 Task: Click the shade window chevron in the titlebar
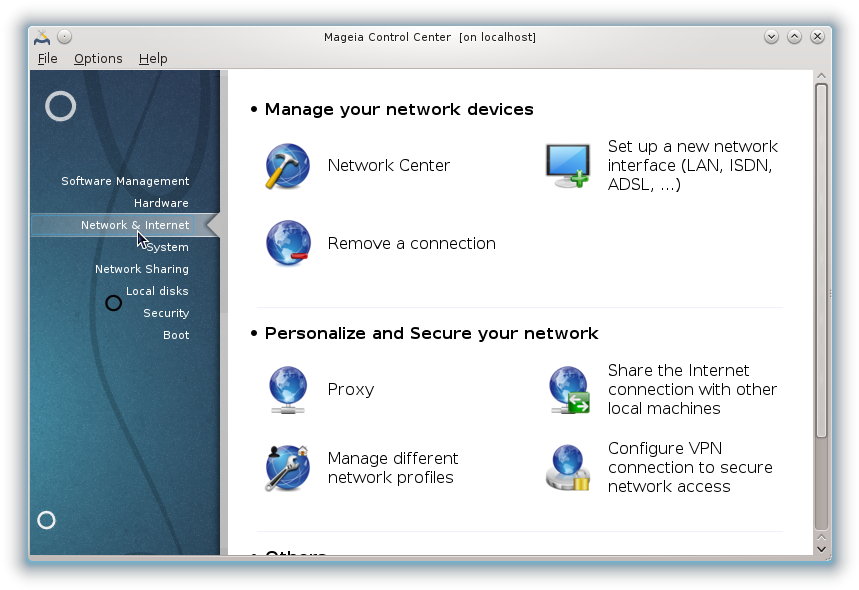771,36
